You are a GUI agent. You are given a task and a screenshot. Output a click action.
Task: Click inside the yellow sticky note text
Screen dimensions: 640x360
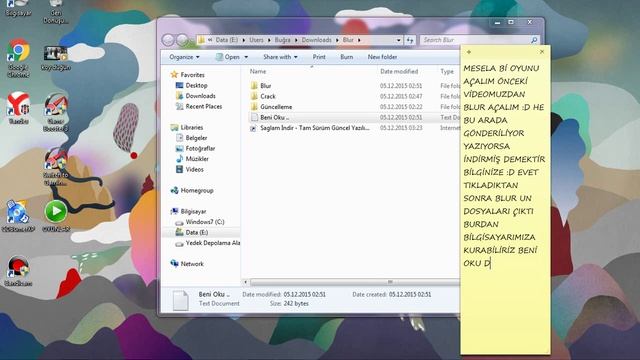point(504,165)
